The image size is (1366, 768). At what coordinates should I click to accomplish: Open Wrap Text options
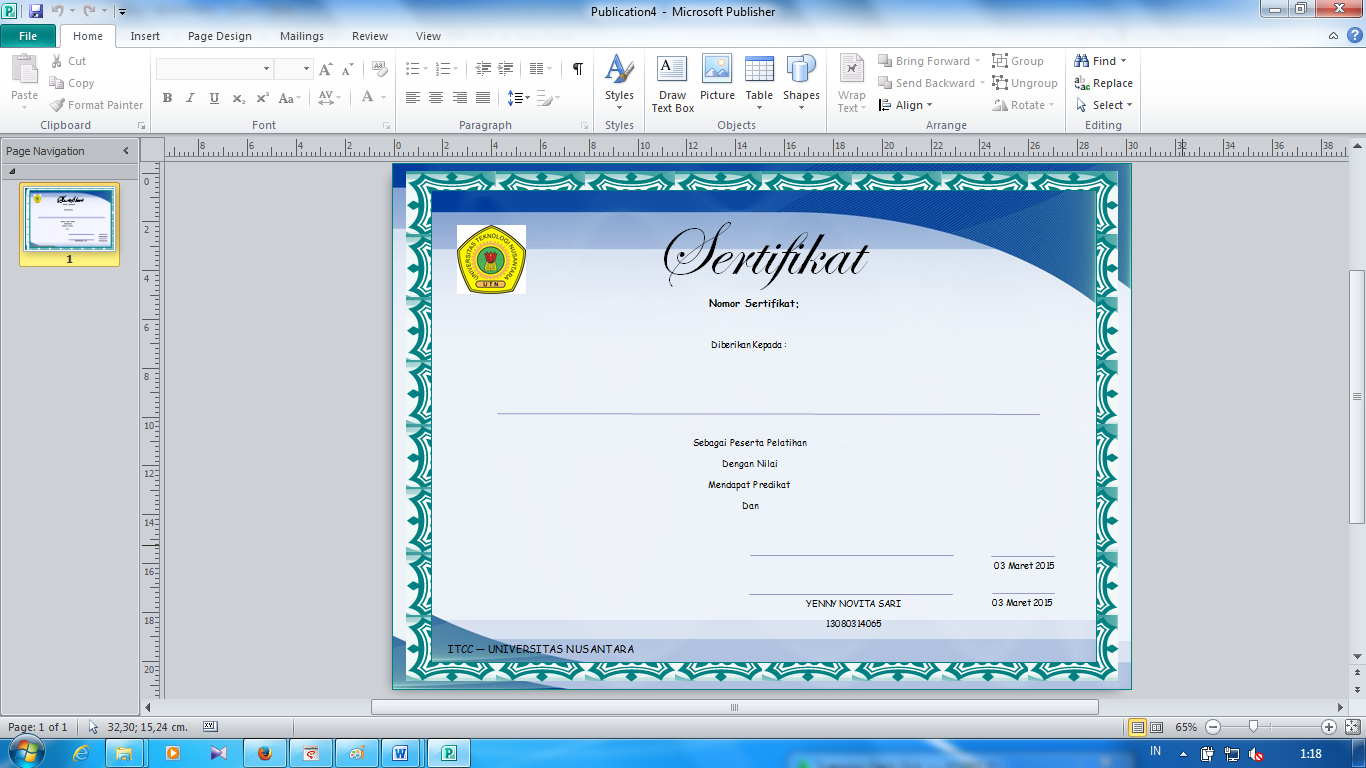(851, 83)
